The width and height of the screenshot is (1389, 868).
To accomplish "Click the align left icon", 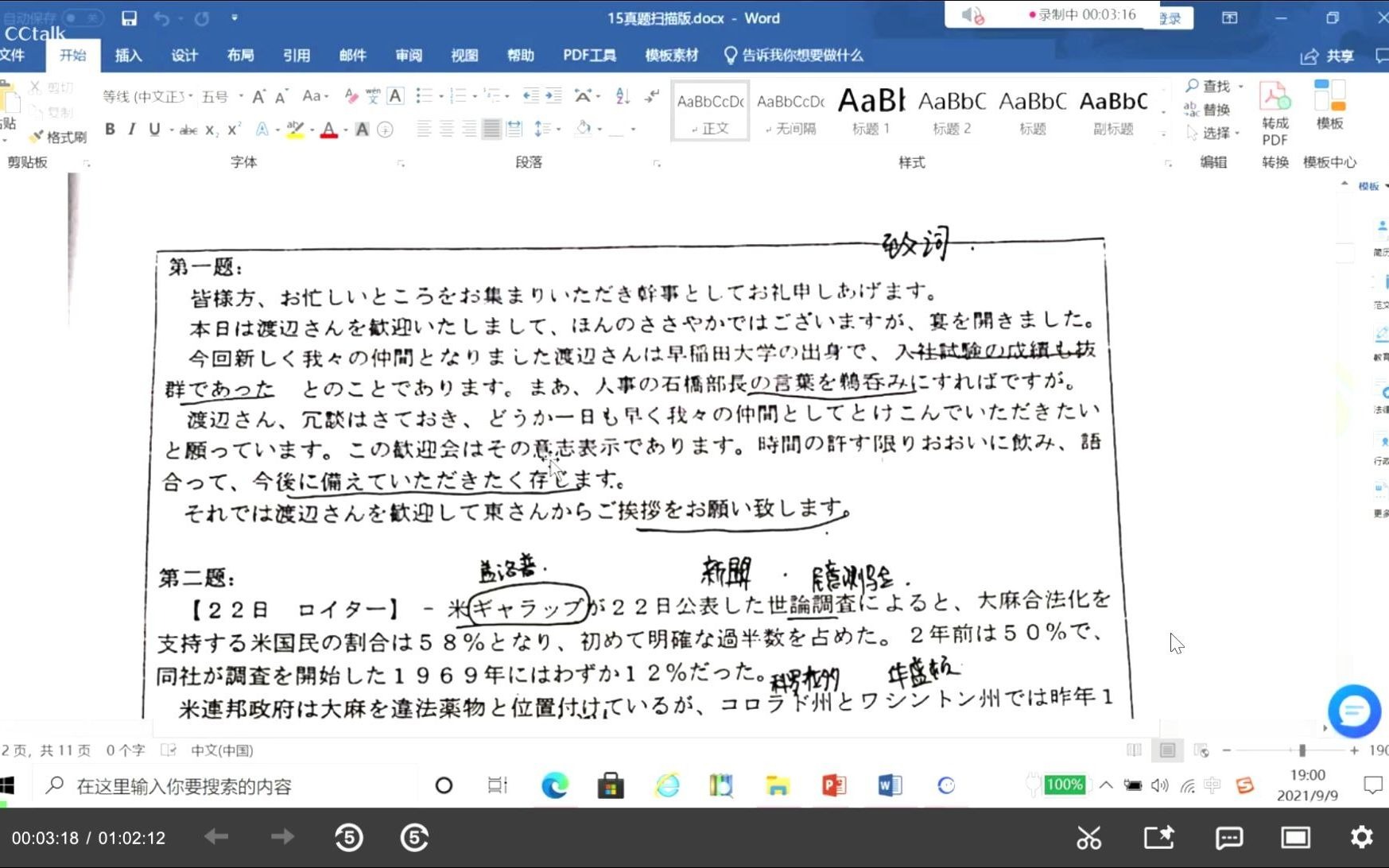I will [x=424, y=129].
